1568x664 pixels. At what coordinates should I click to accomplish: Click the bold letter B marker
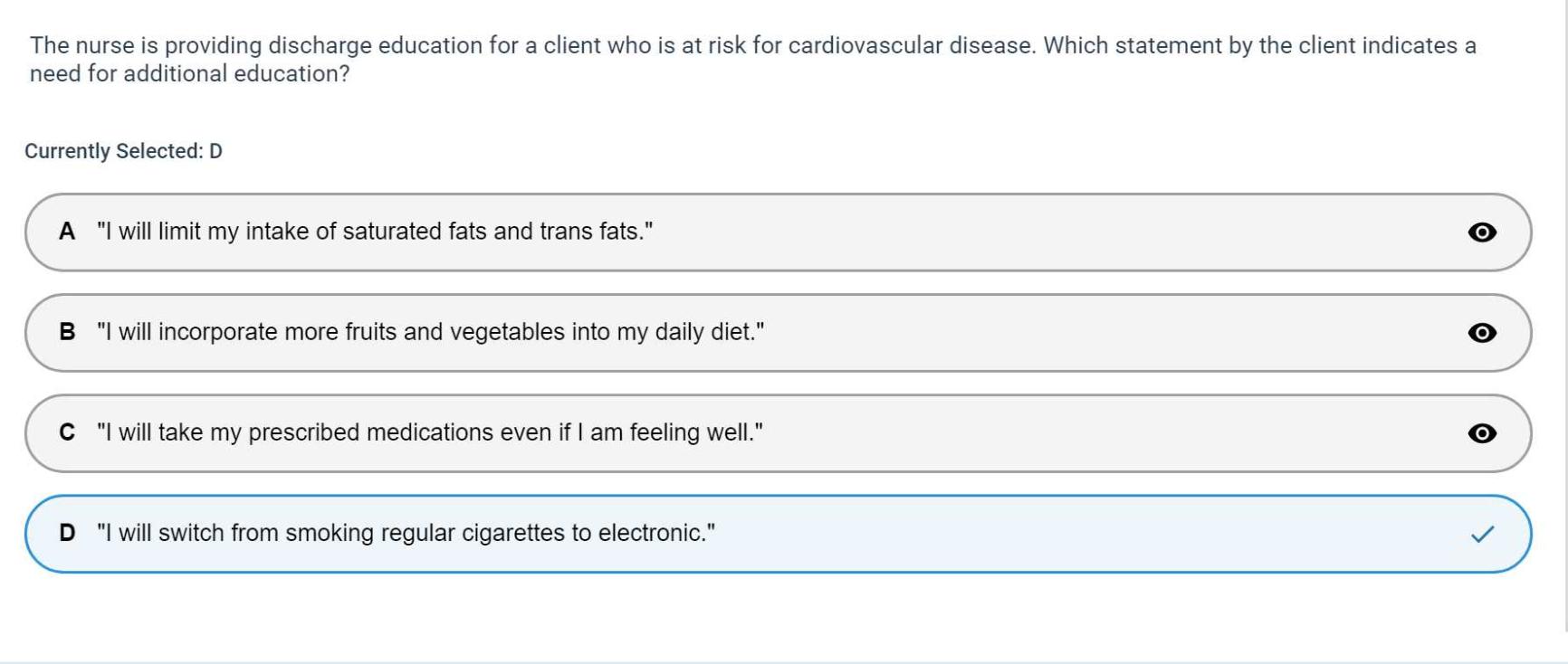pos(67,332)
